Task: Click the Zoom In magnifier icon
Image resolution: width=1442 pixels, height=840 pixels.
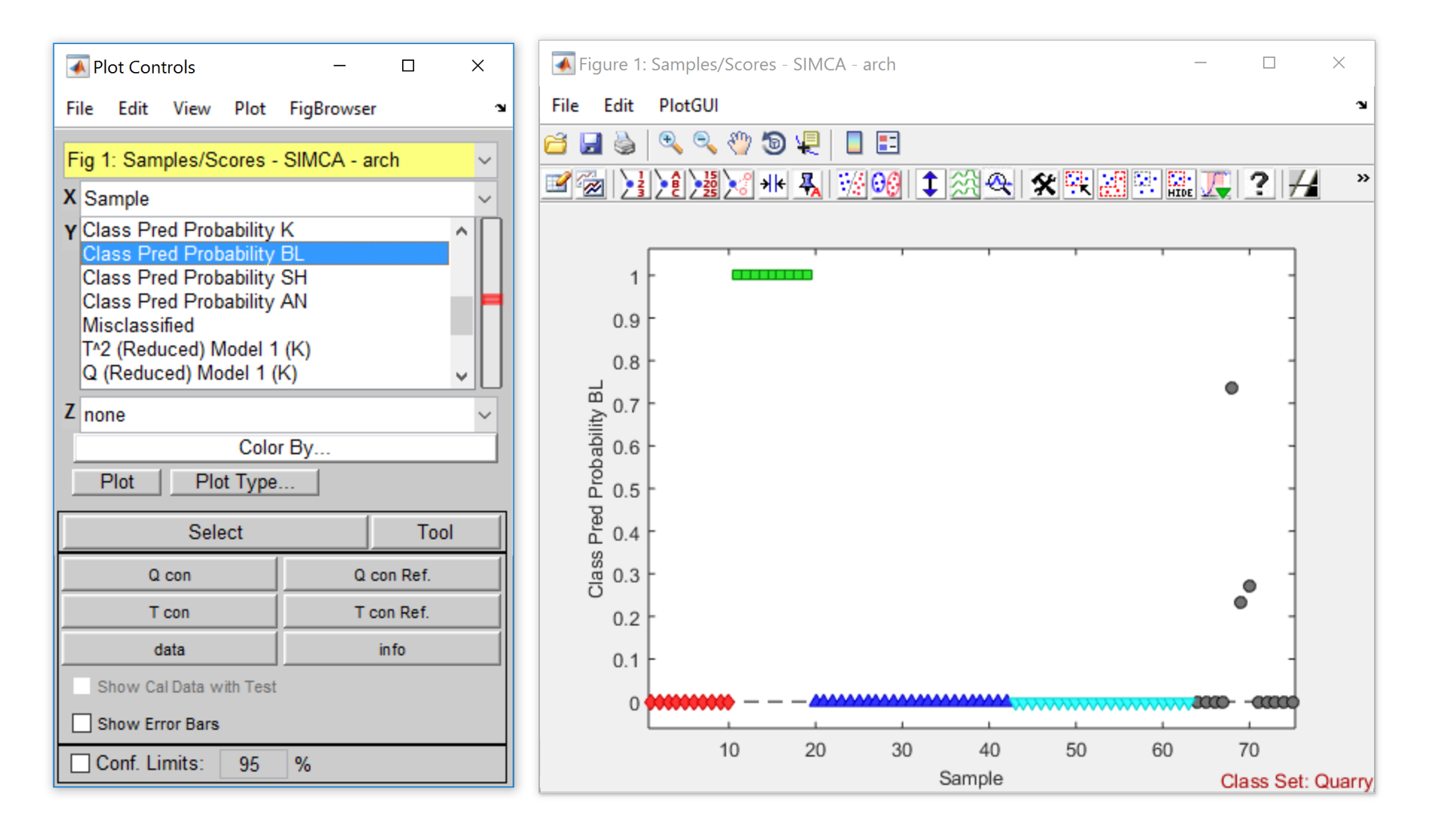Action: 670,143
